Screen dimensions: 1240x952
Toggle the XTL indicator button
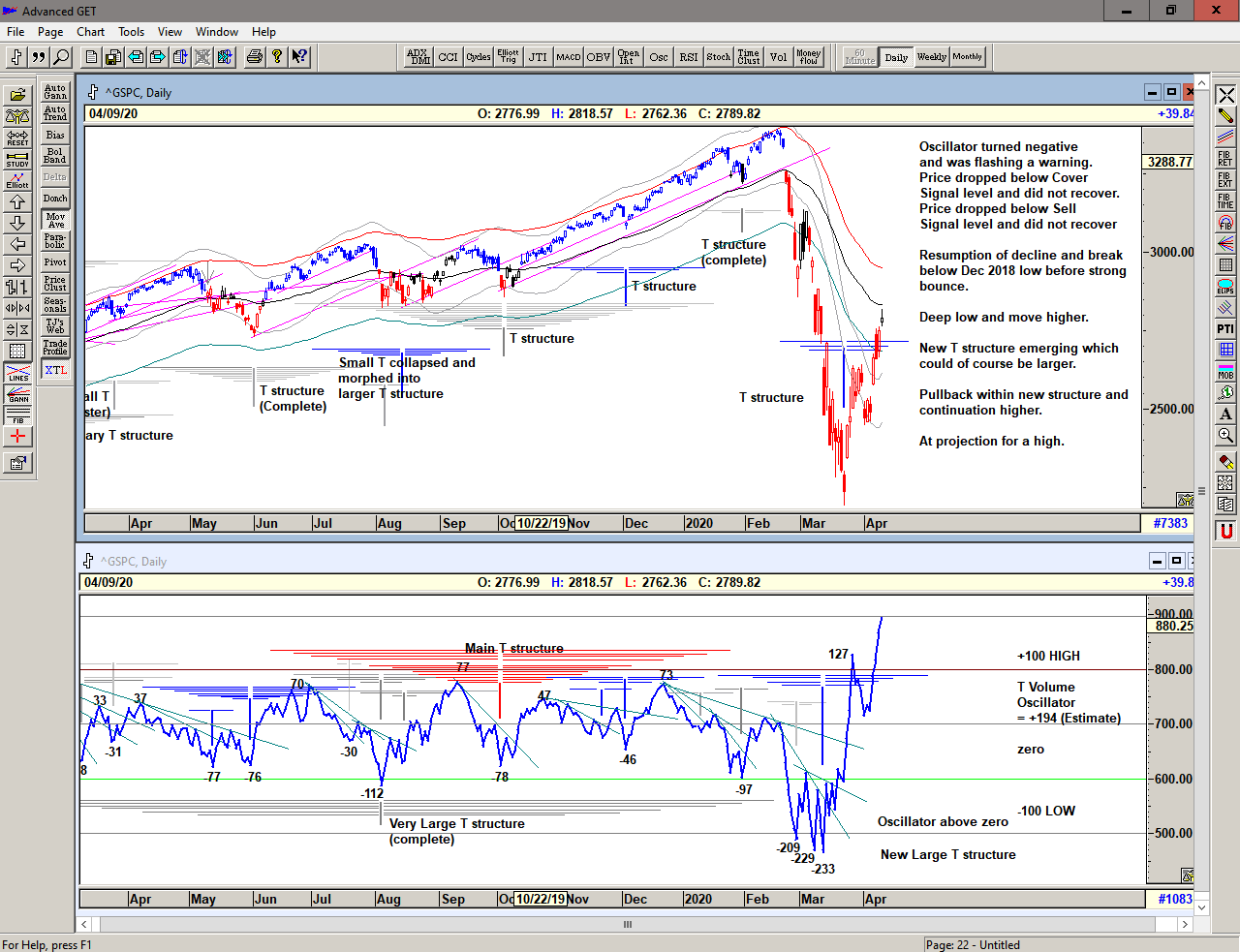pos(55,370)
